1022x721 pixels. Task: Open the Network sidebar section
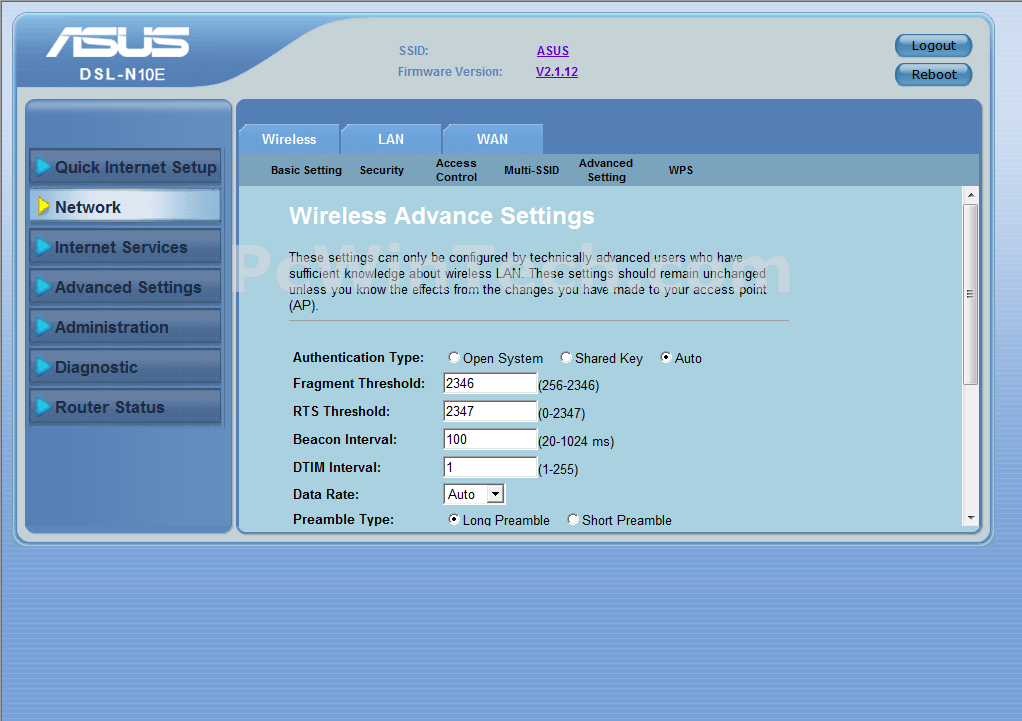125,207
